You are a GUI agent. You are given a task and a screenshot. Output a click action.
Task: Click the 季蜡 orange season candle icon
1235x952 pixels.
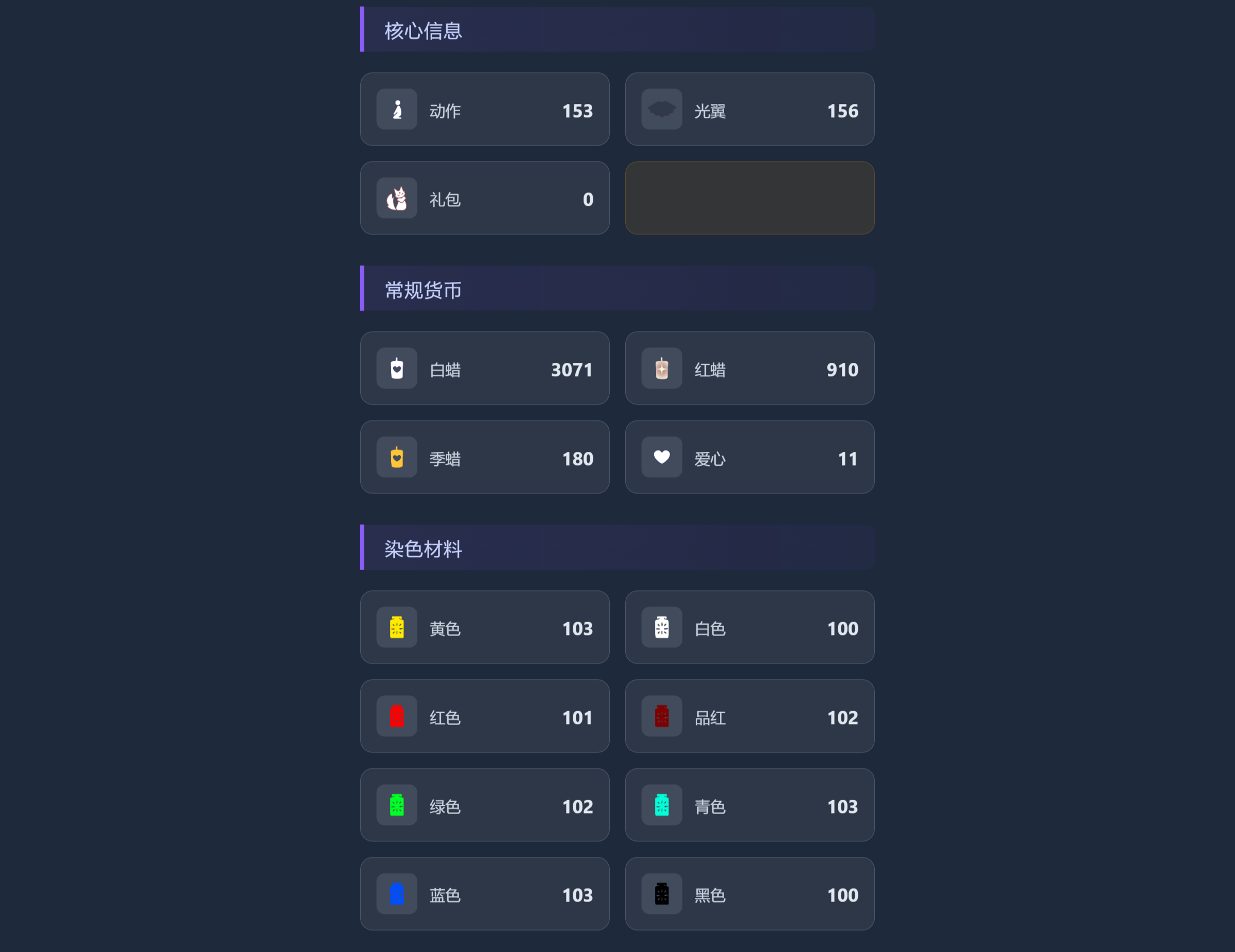click(397, 457)
